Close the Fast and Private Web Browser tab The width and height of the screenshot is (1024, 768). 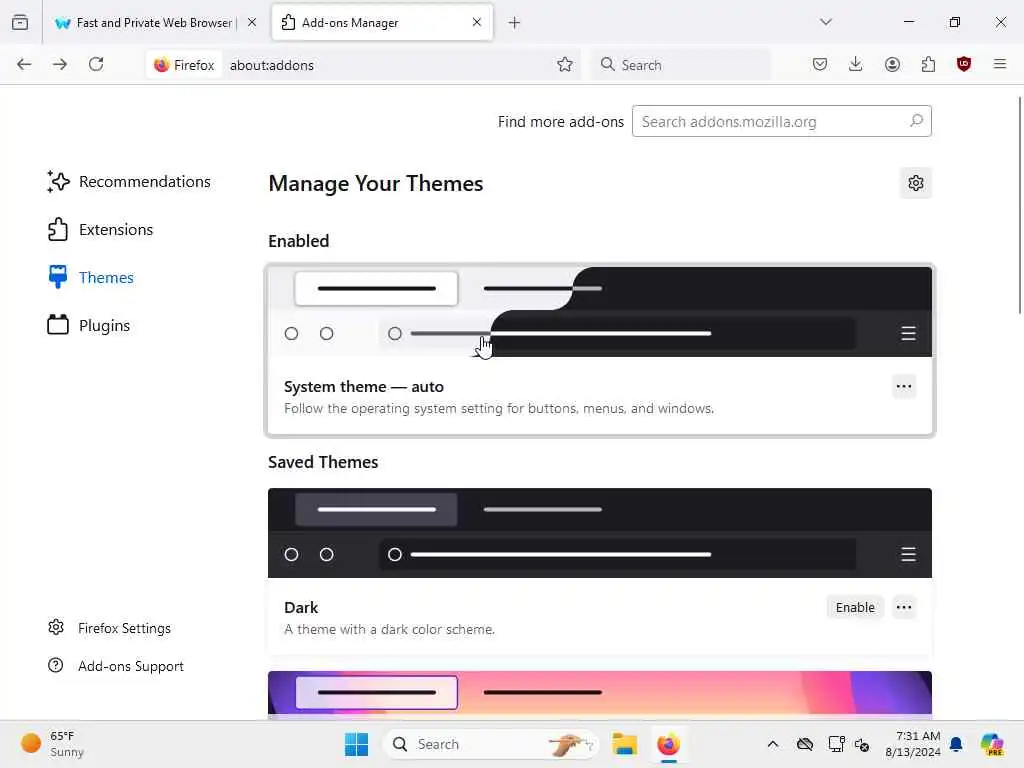coord(252,22)
